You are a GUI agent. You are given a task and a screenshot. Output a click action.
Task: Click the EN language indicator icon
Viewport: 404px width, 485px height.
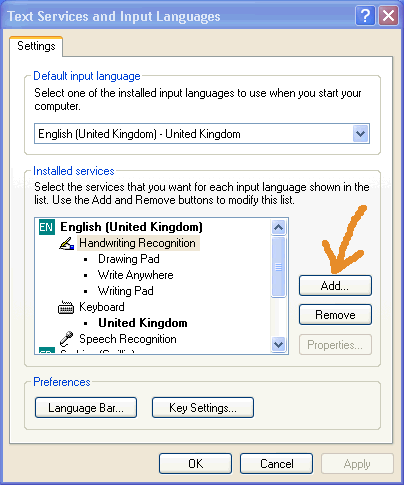click(47, 227)
